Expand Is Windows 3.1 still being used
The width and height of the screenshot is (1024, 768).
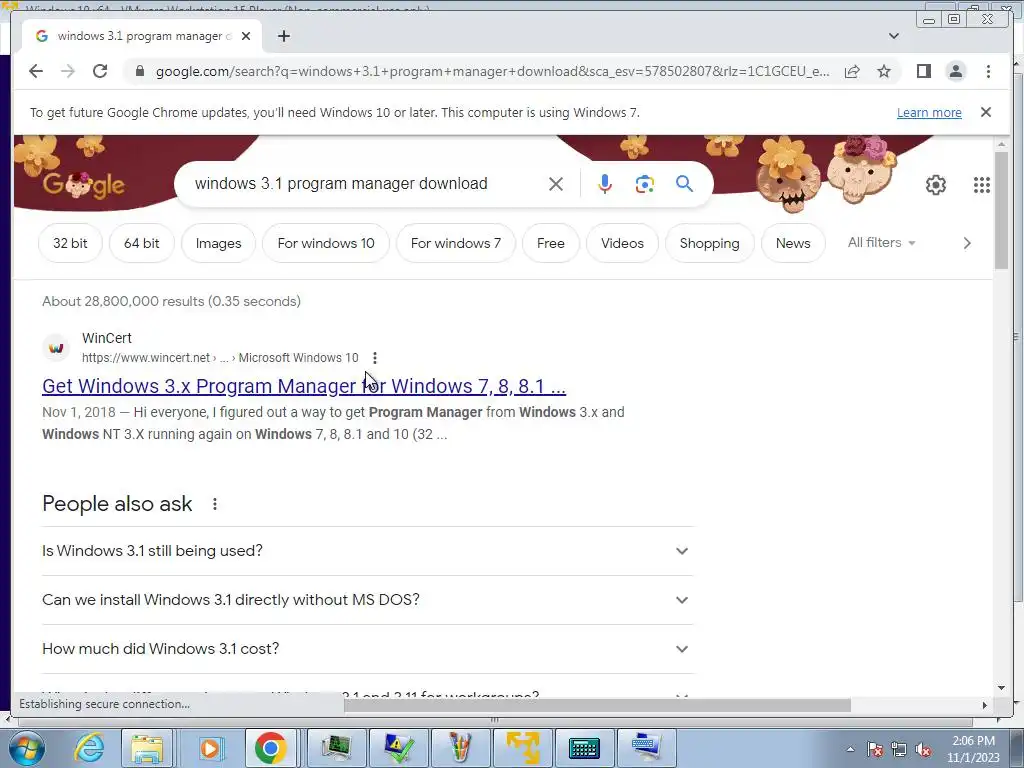367,551
